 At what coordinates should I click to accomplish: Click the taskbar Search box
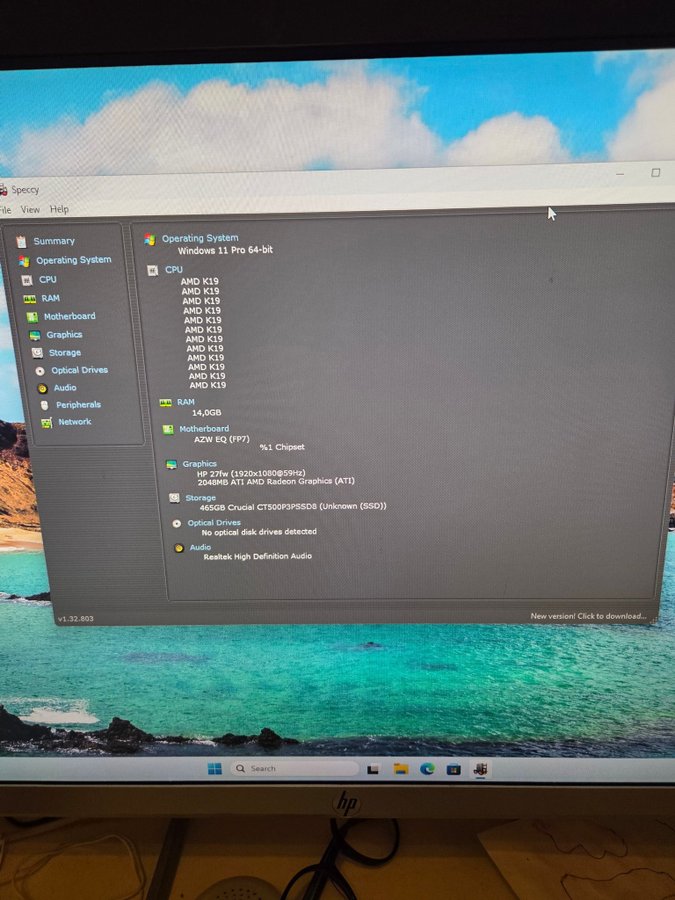[x=293, y=768]
